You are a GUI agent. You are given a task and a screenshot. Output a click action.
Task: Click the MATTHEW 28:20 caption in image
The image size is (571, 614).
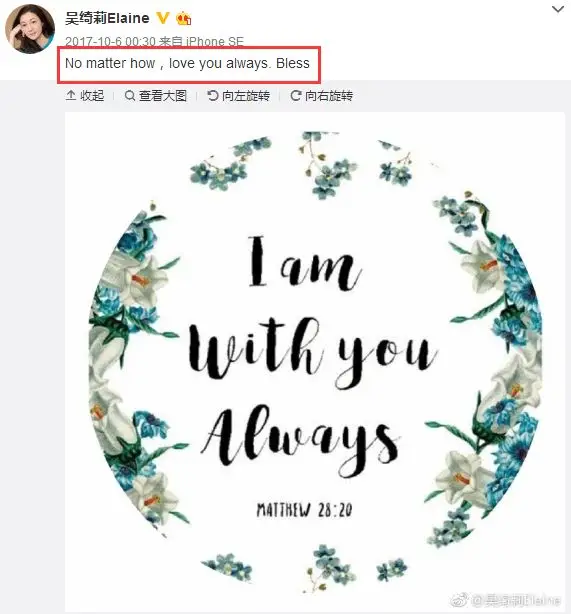[304, 510]
